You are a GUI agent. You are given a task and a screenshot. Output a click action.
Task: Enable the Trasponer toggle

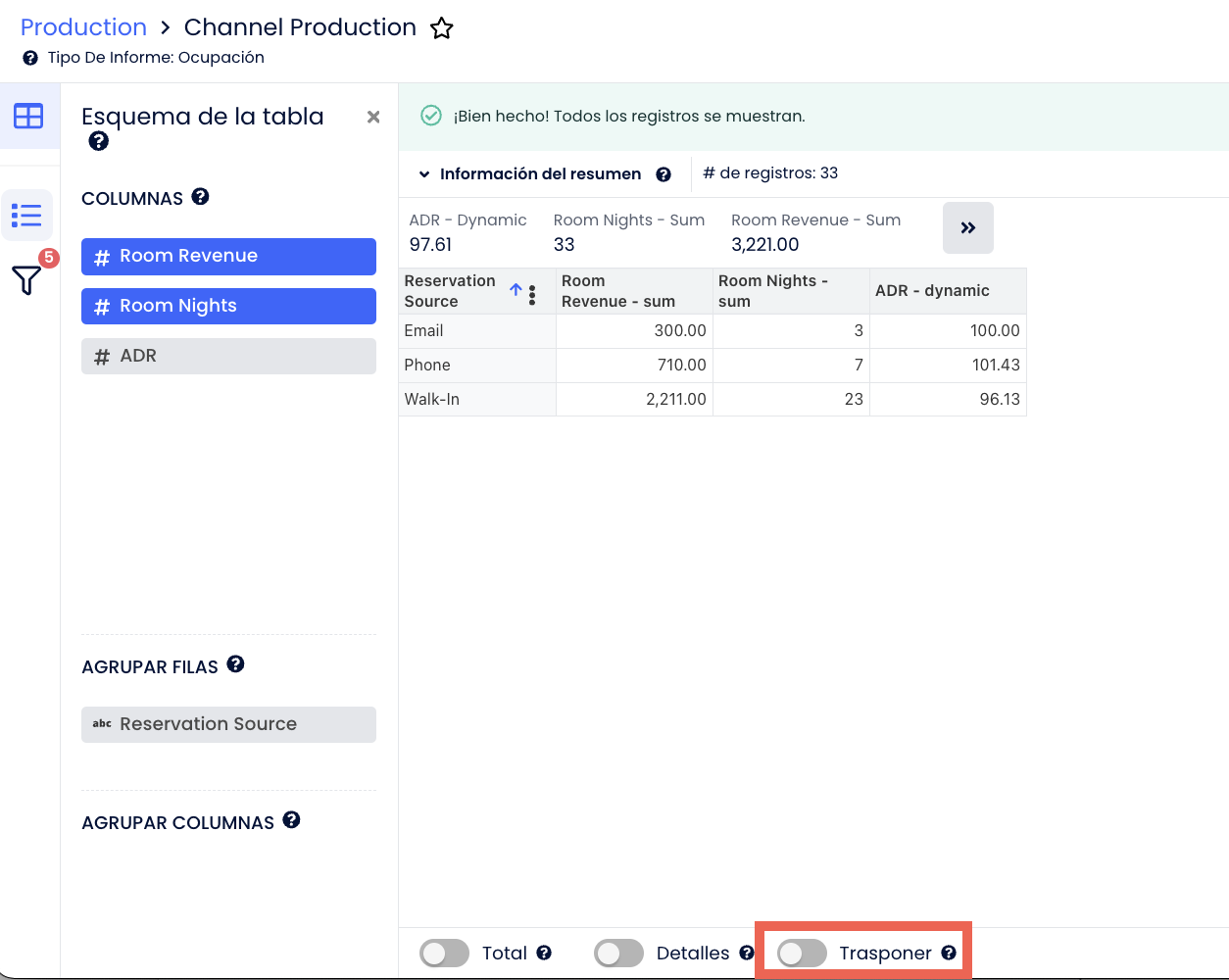(x=802, y=954)
